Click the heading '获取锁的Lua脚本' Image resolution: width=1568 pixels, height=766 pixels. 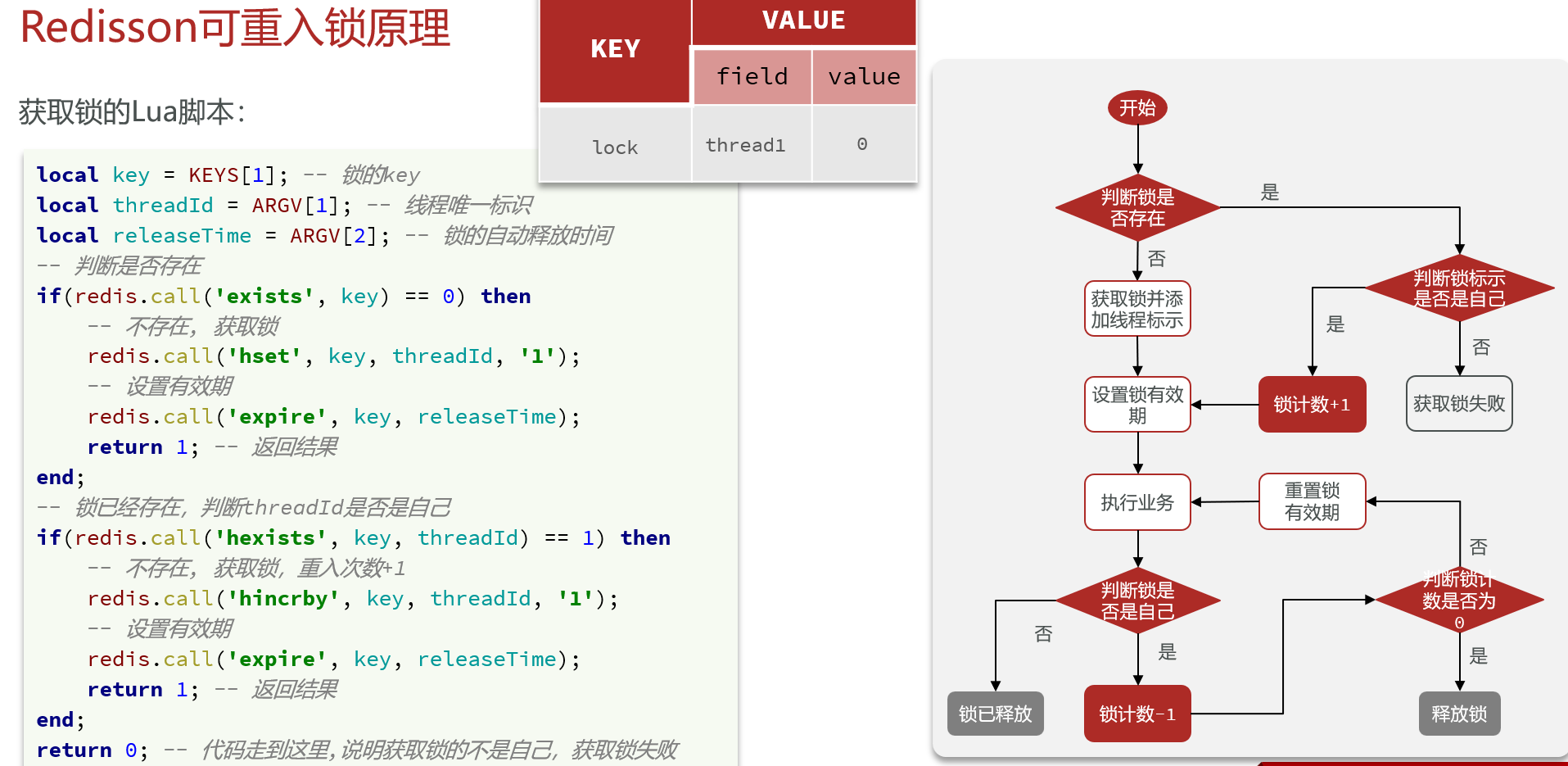point(132,111)
